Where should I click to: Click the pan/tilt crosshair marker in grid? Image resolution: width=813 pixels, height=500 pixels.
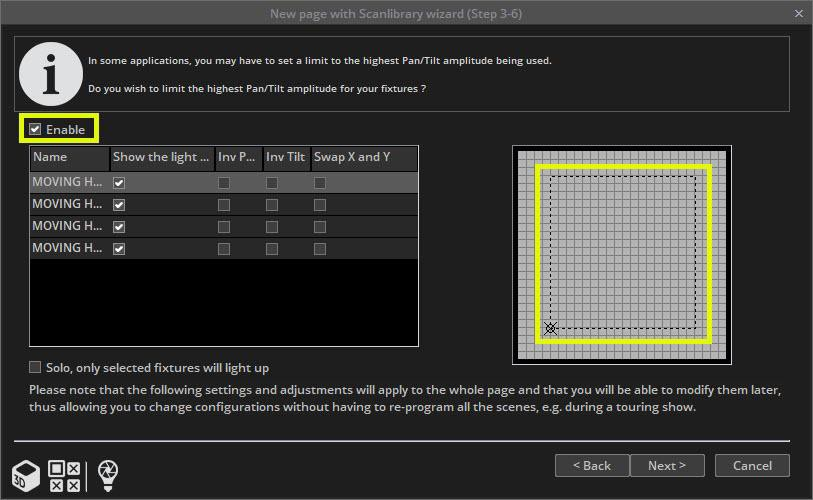(x=549, y=327)
